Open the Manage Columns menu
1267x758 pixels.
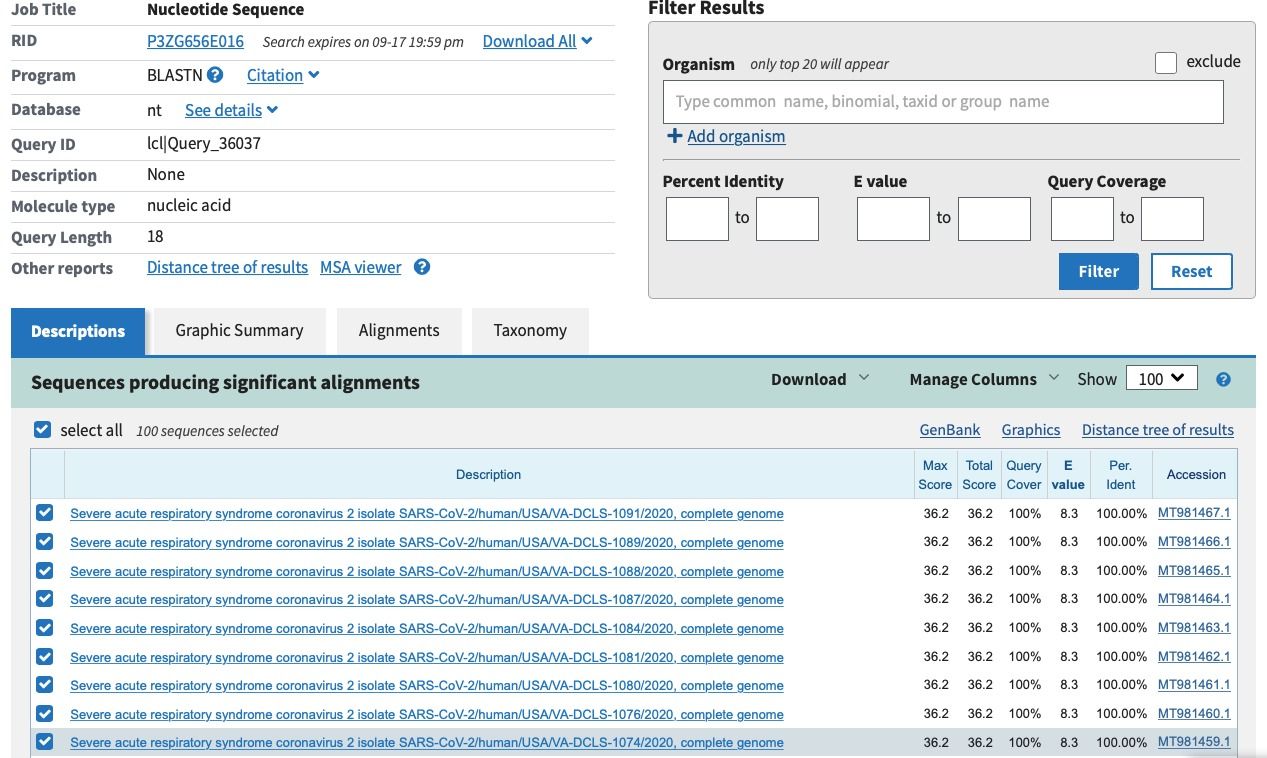[x=983, y=379]
